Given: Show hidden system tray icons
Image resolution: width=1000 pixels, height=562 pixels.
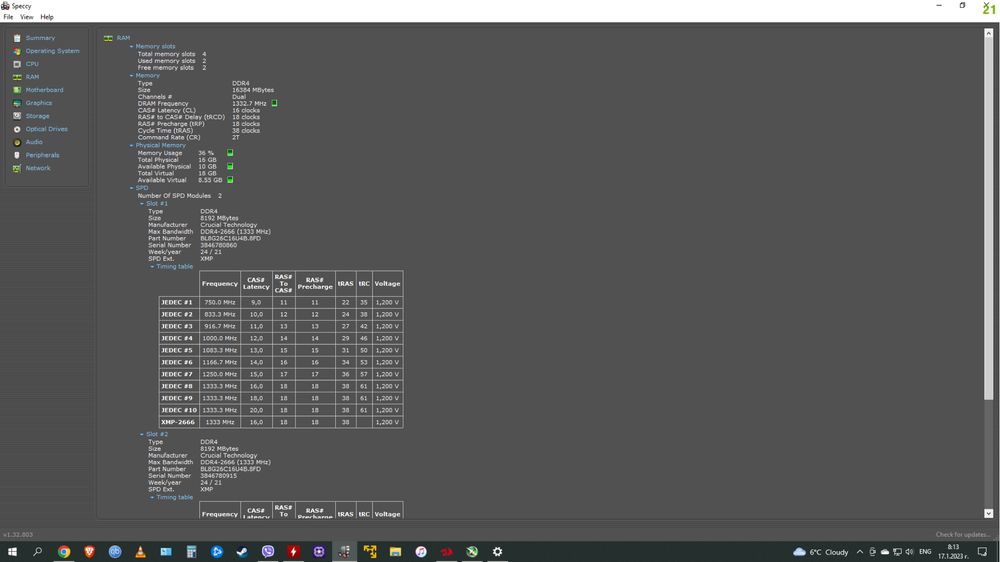Looking at the screenshot, I should pyautogui.click(x=860, y=552).
